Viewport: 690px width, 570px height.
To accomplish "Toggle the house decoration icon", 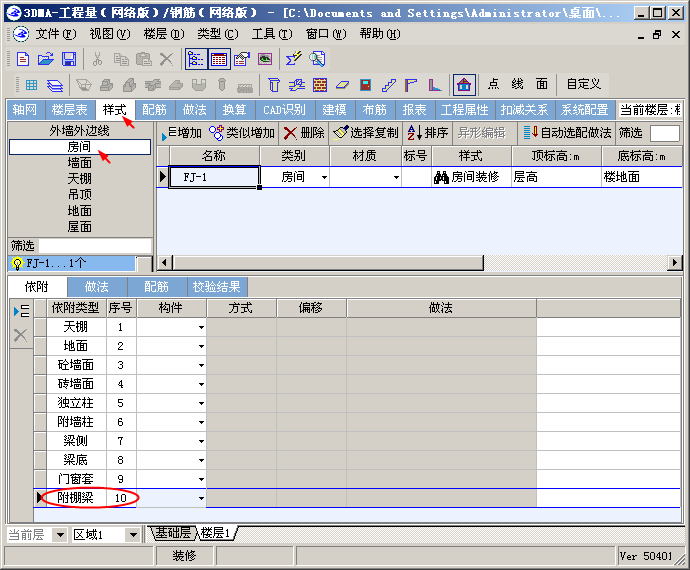I will [464, 85].
